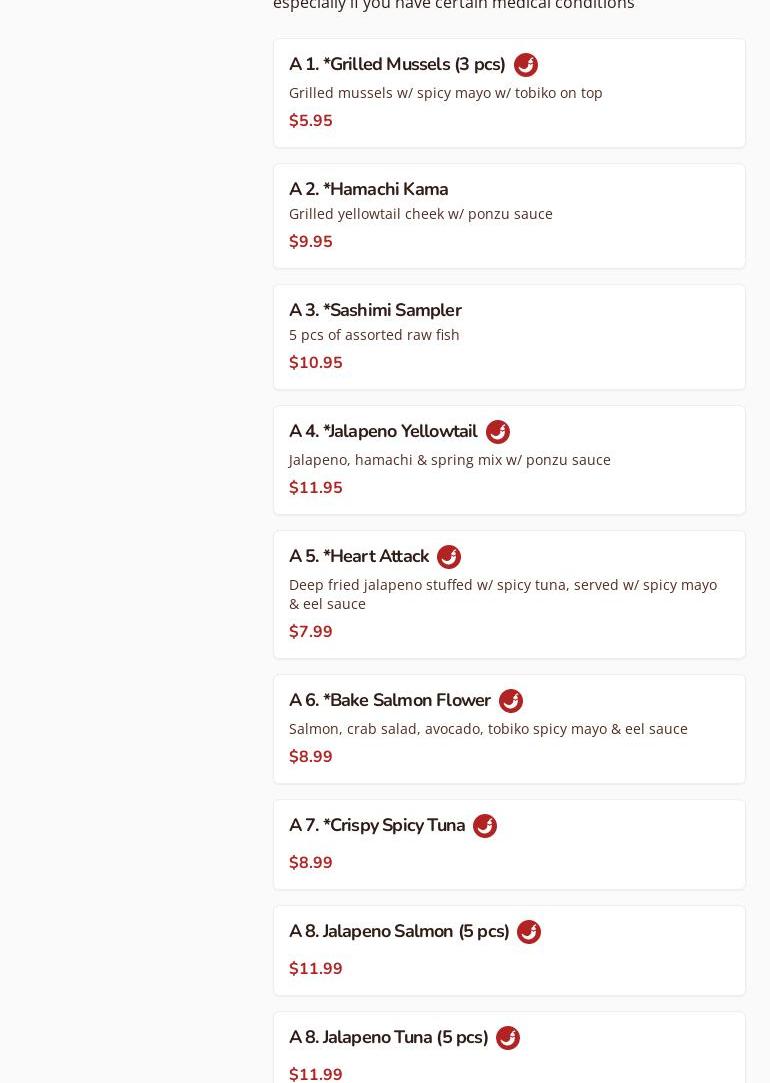Select A 2. Hamachi Kama title
Image resolution: width=770 pixels, height=1083 pixels.
pyautogui.click(x=368, y=189)
